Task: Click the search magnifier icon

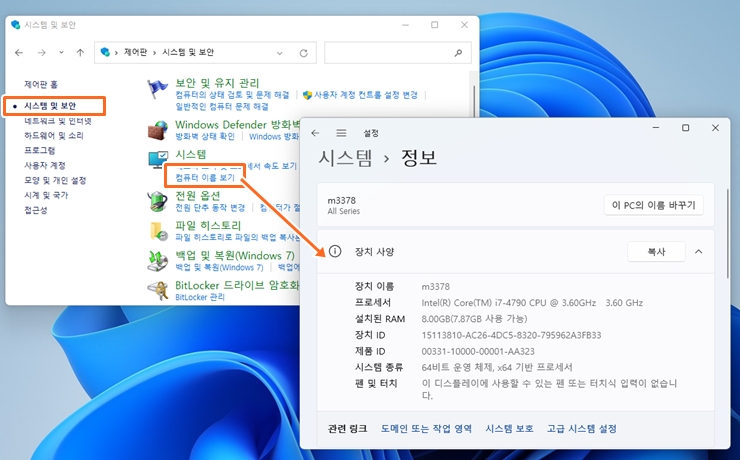Action: 458,53
